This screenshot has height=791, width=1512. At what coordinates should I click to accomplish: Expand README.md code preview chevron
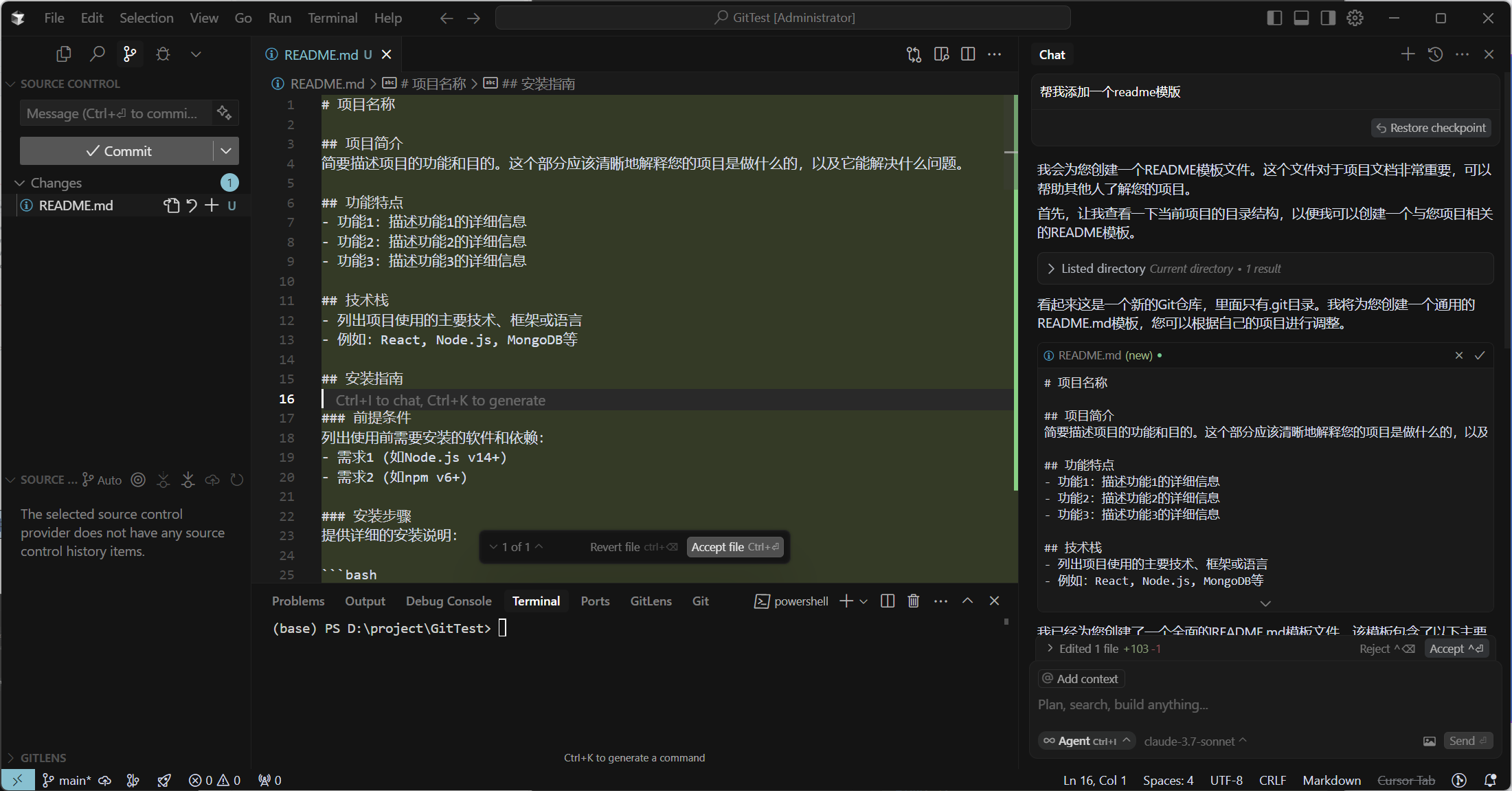[x=1265, y=603]
